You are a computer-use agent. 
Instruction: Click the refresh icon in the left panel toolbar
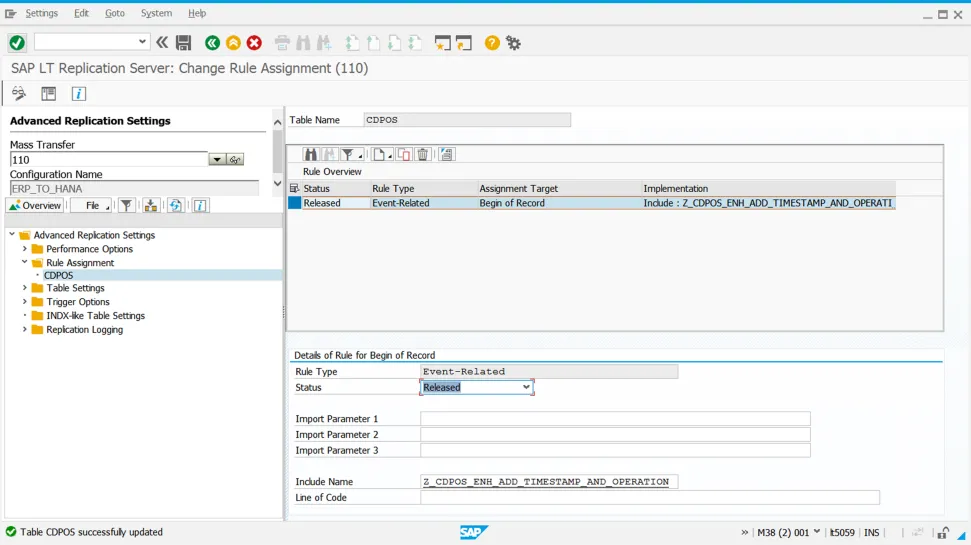[x=175, y=205]
